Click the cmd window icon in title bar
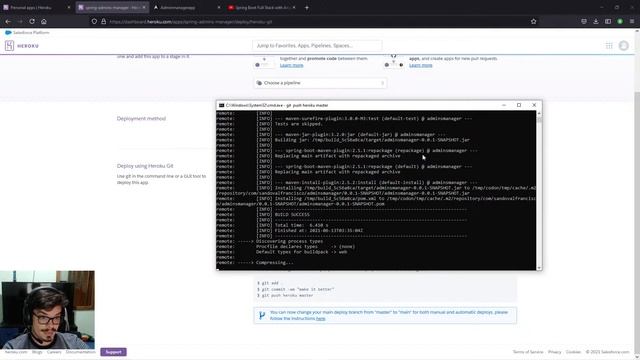Image resolution: width=640 pixels, height=360 pixels. pos(221,105)
